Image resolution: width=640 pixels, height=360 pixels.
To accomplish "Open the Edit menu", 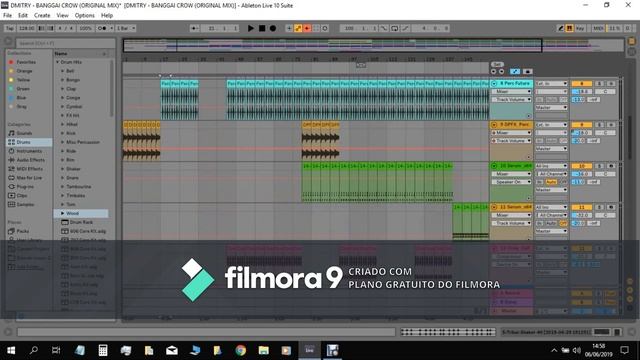I will (23, 15).
